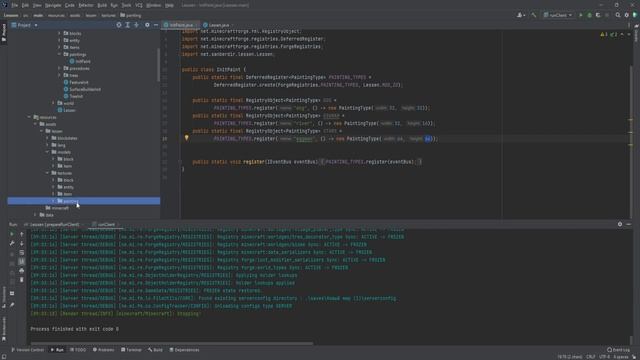Open the Build tool window button
The height and width of the screenshot is (360, 640).
pyautogui.click(x=155, y=350)
